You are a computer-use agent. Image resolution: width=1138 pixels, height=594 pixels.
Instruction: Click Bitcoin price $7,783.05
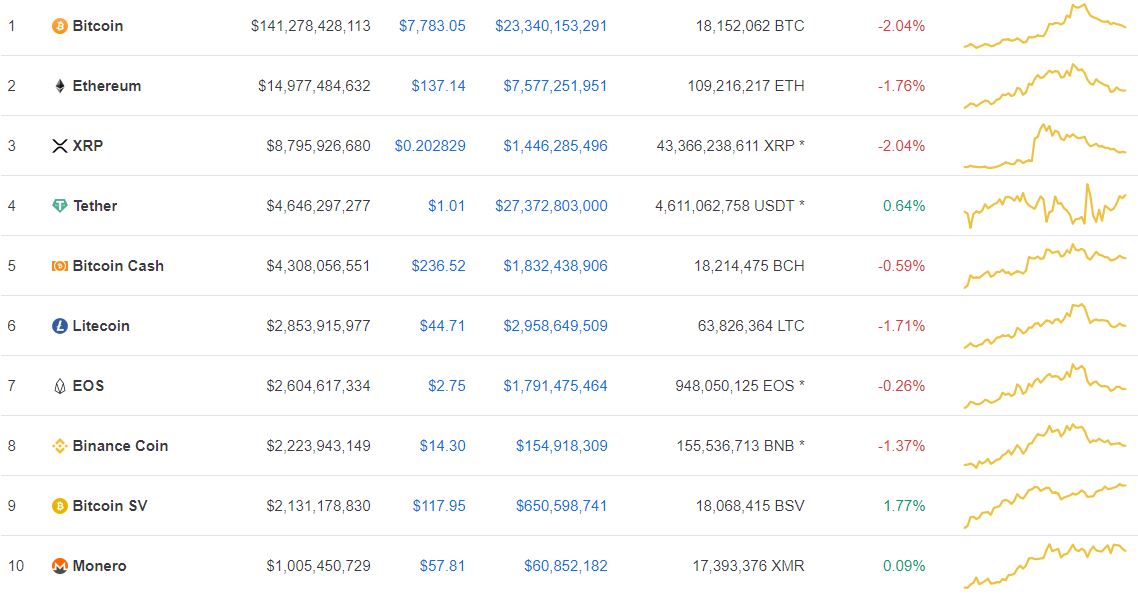click(x=432, y=26)
